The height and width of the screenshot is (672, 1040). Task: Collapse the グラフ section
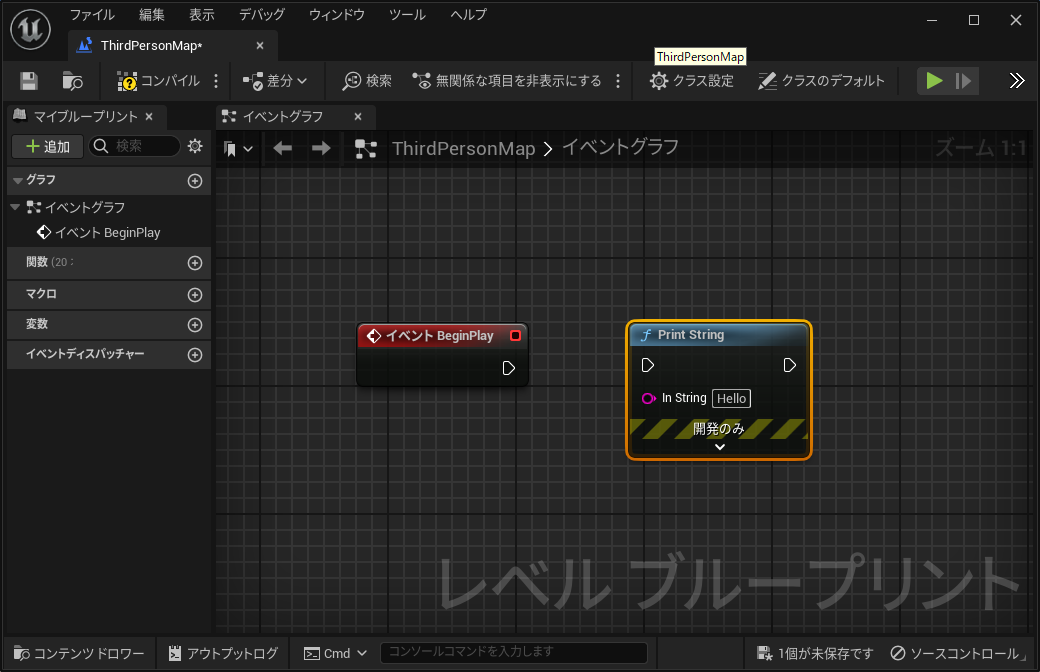point(19,180)
